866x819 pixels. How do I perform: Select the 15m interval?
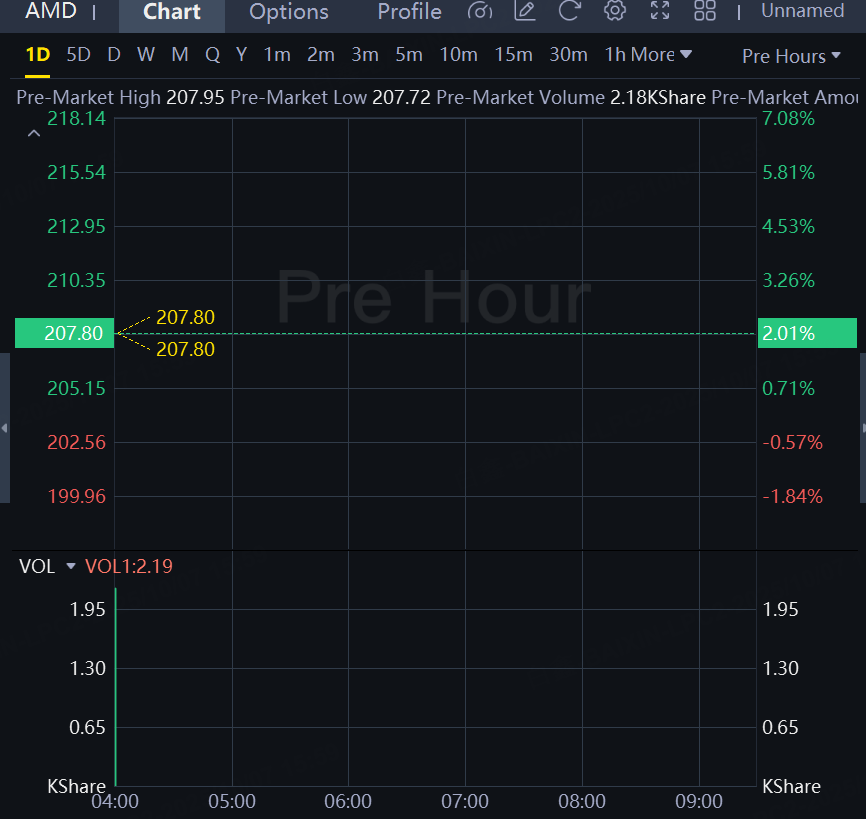(513, 55)
